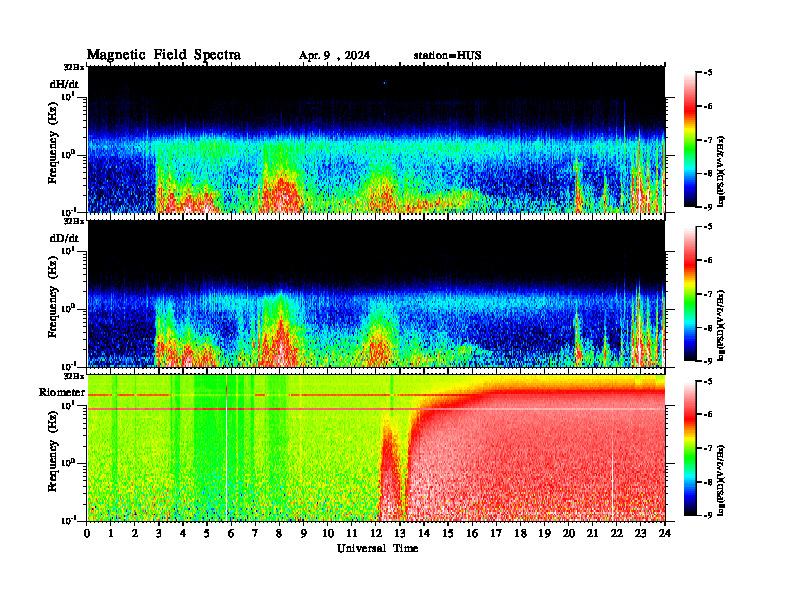Click the "Universal Time" axis label
Screen dimensions: 792x612
378,548
